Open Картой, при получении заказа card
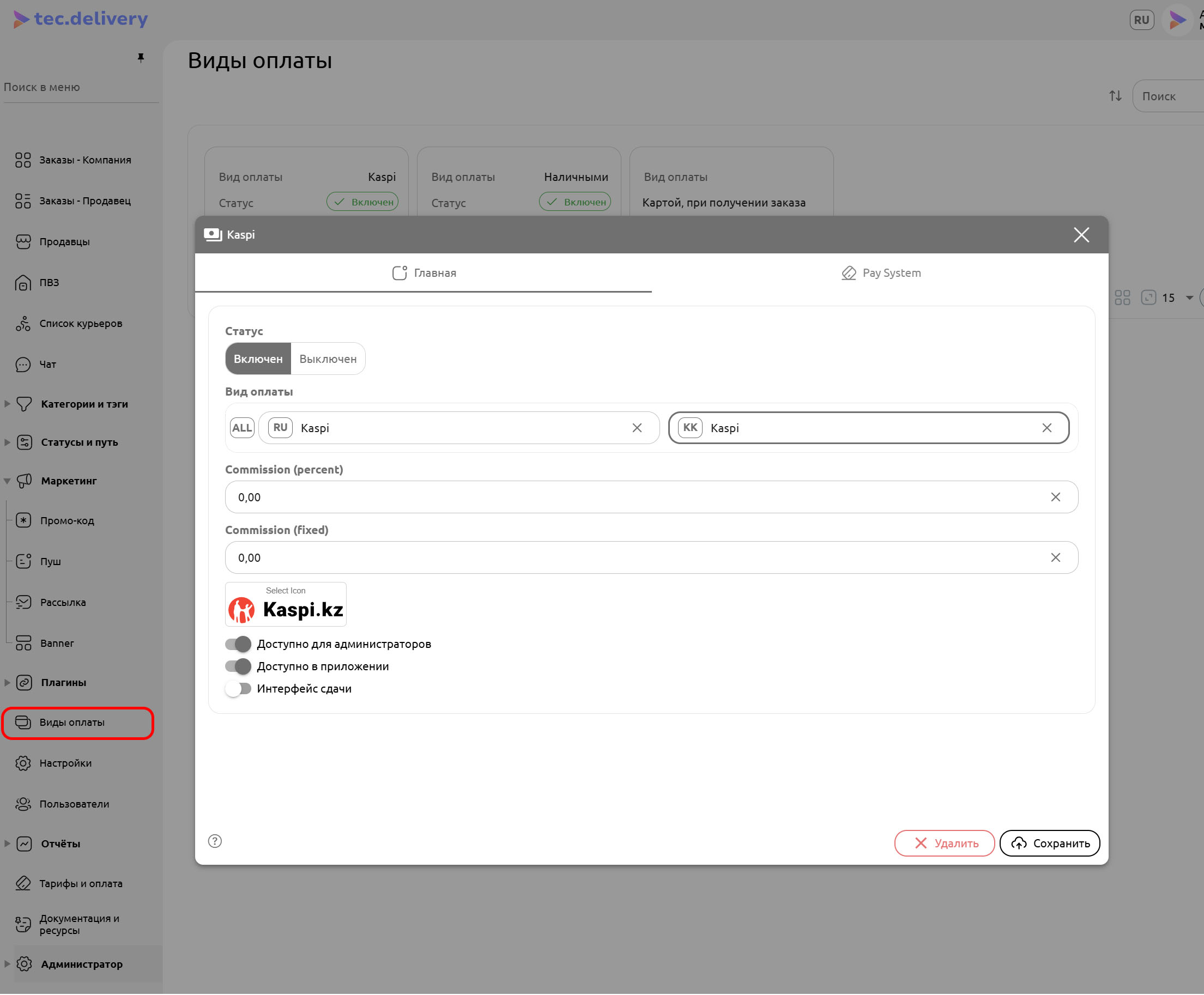This screenshot has width=1204, height=995. point(732,182)
